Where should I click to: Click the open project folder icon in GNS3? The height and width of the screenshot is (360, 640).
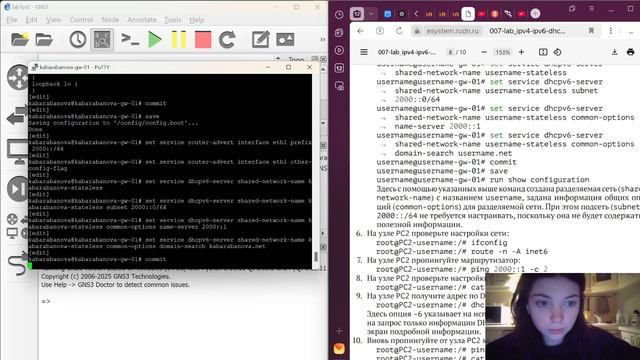(44, 40)
